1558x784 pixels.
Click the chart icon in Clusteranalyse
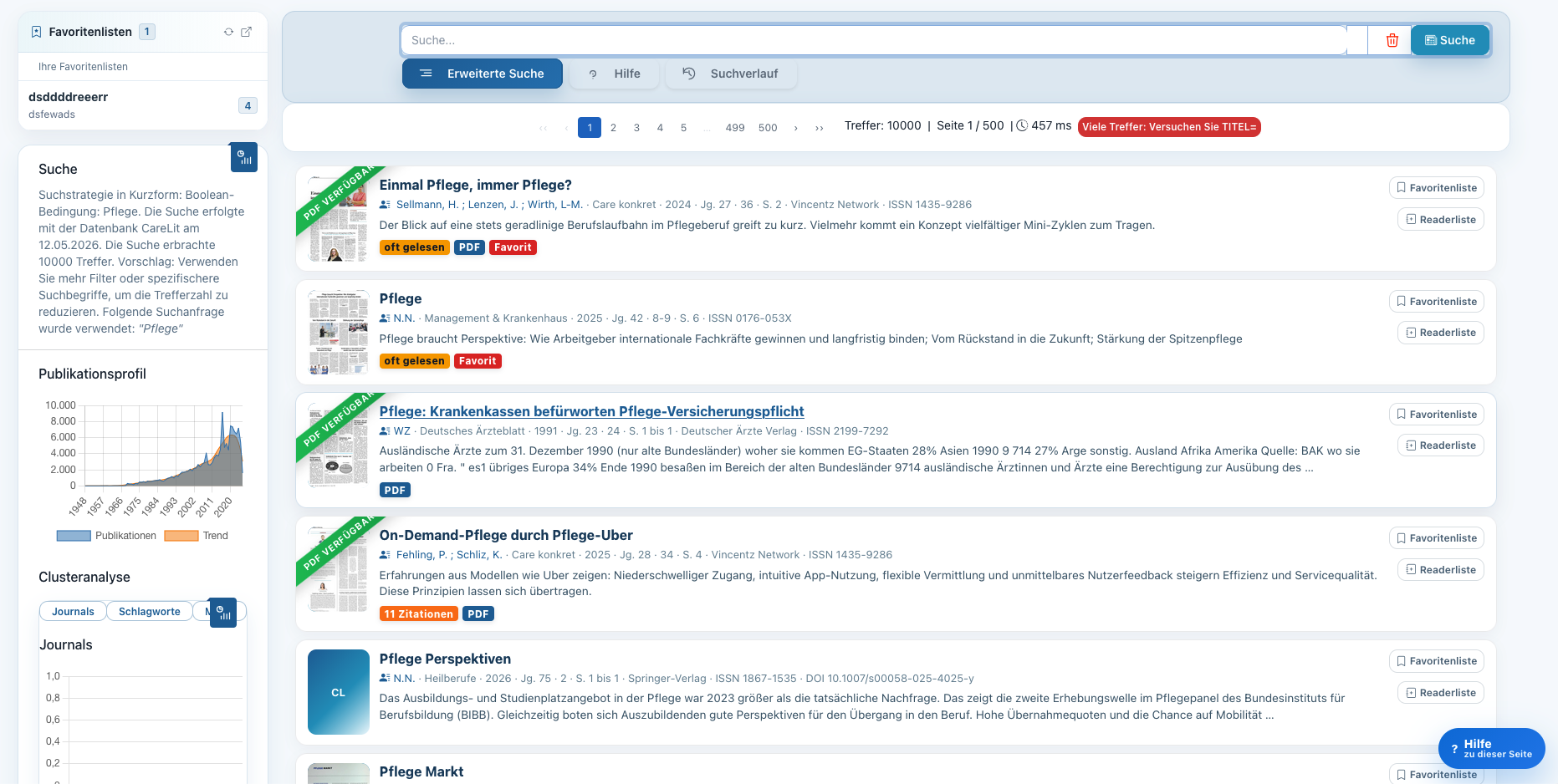click(x=222, y=613)
